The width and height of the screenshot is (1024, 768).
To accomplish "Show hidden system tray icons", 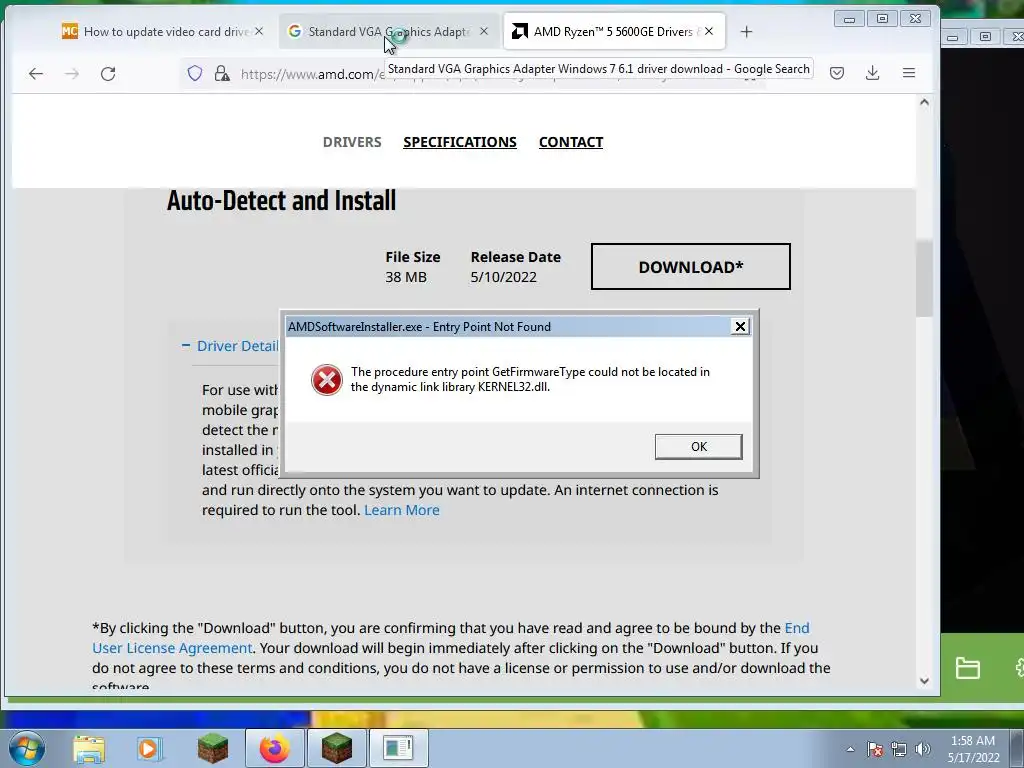I will tap(850, 749).
